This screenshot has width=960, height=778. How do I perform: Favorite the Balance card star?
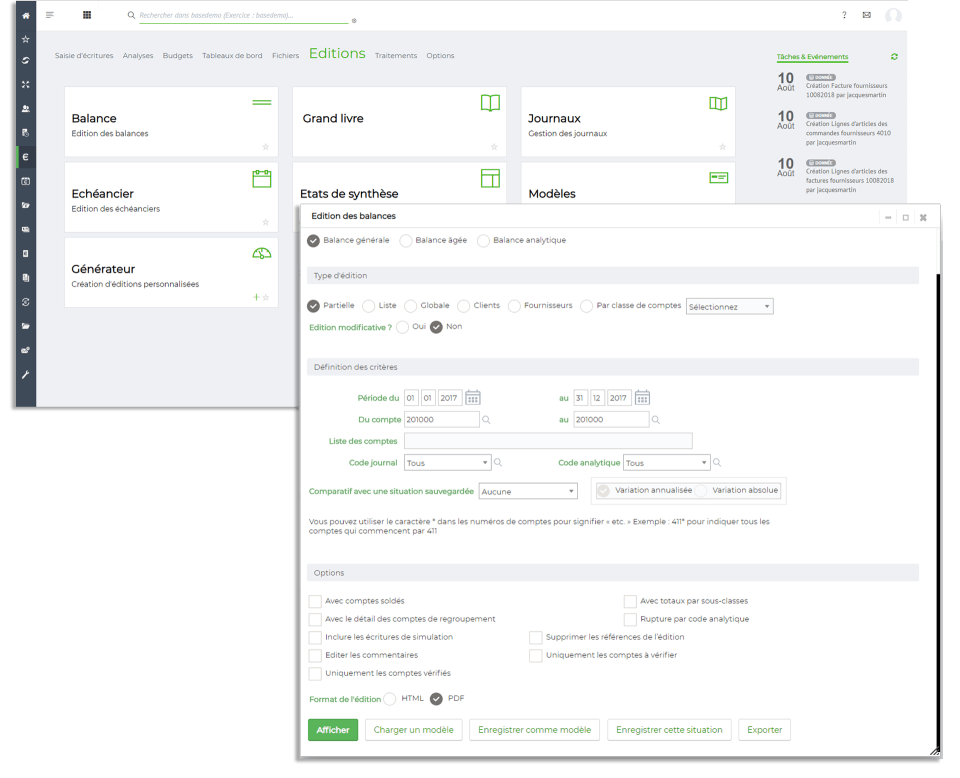point(266,147)
